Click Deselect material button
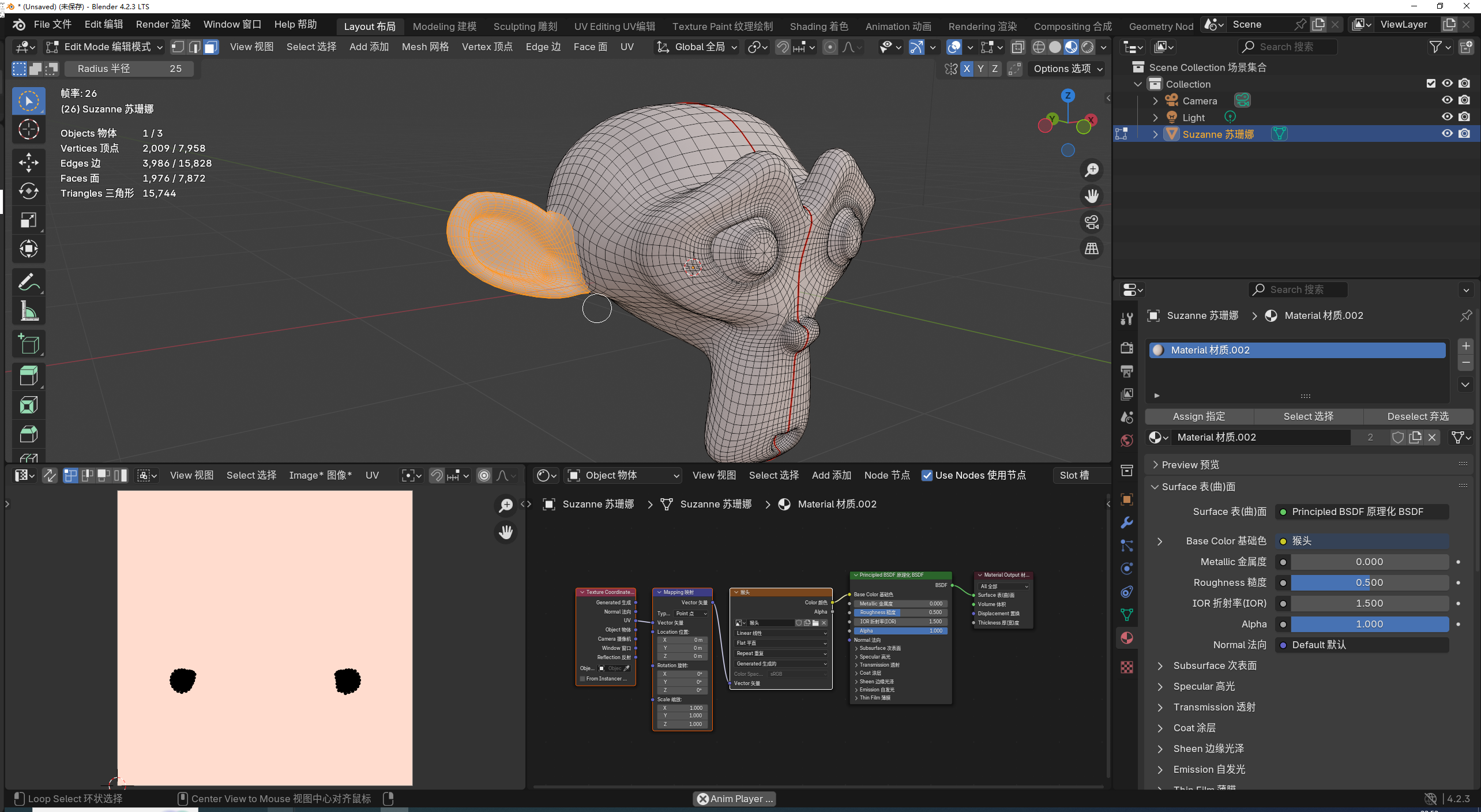 1418,416
